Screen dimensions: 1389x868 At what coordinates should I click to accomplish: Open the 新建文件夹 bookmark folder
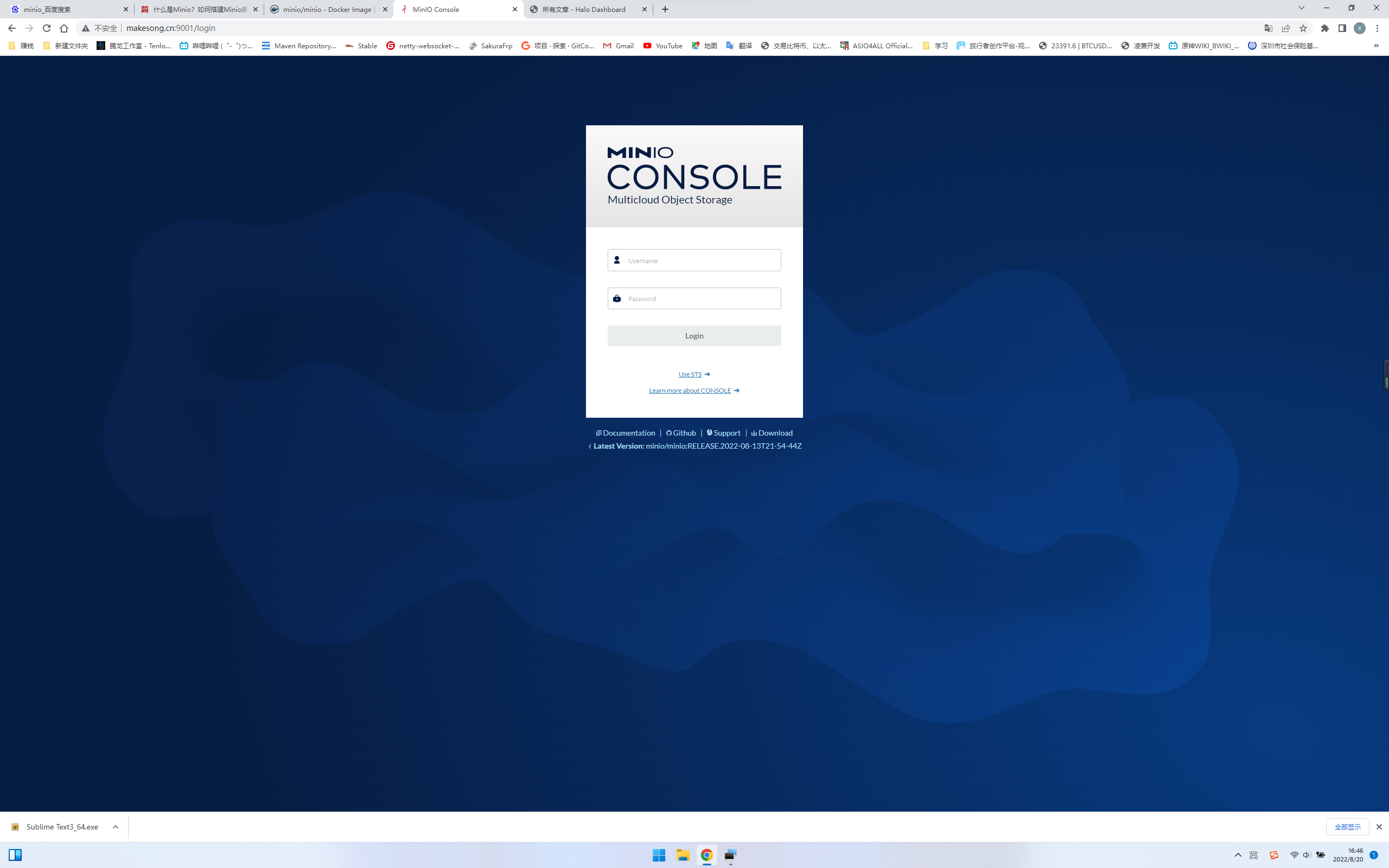pyautogui.click(x=66, y=46)
